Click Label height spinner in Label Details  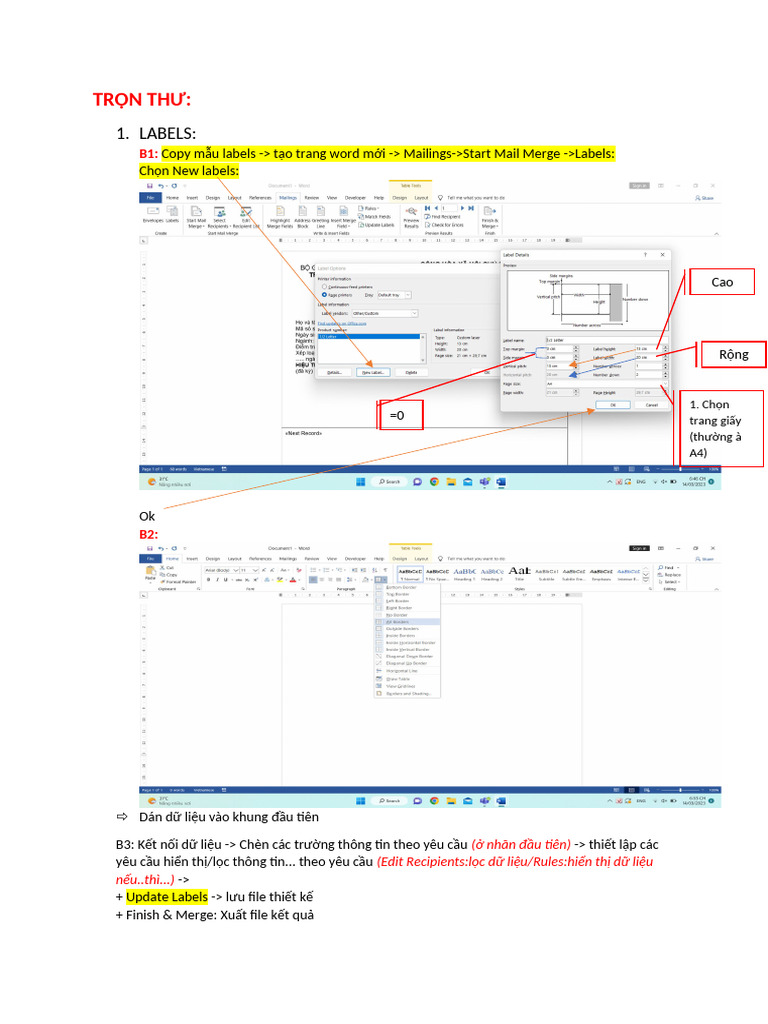click(x=665, y=349)
